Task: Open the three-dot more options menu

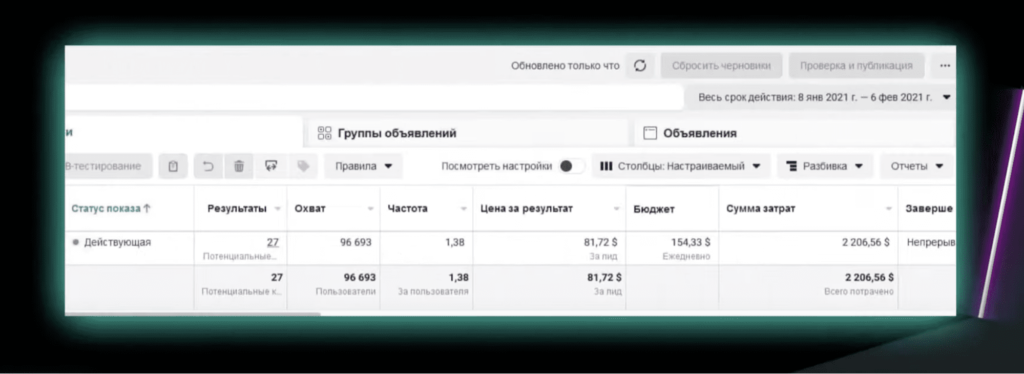Action: (944, 66)
